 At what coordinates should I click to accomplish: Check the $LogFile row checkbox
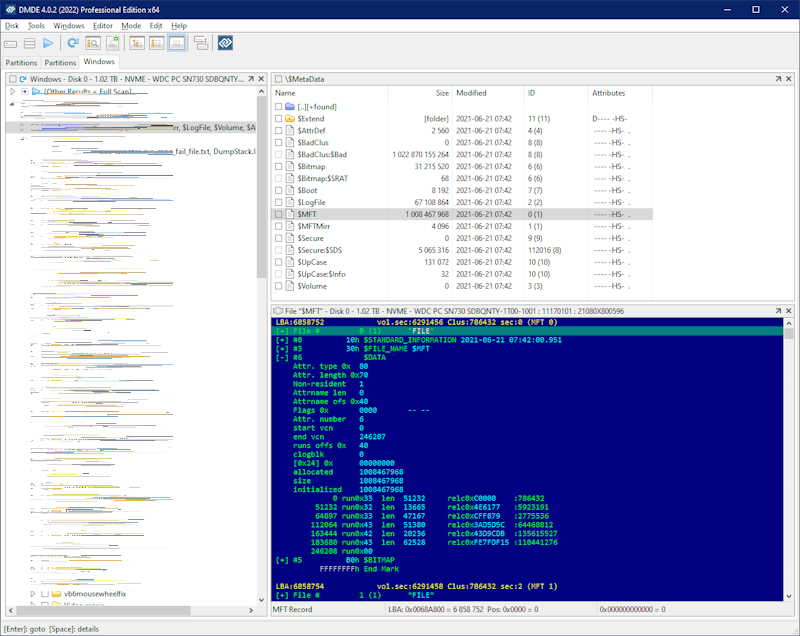click(x=278, y=202)
